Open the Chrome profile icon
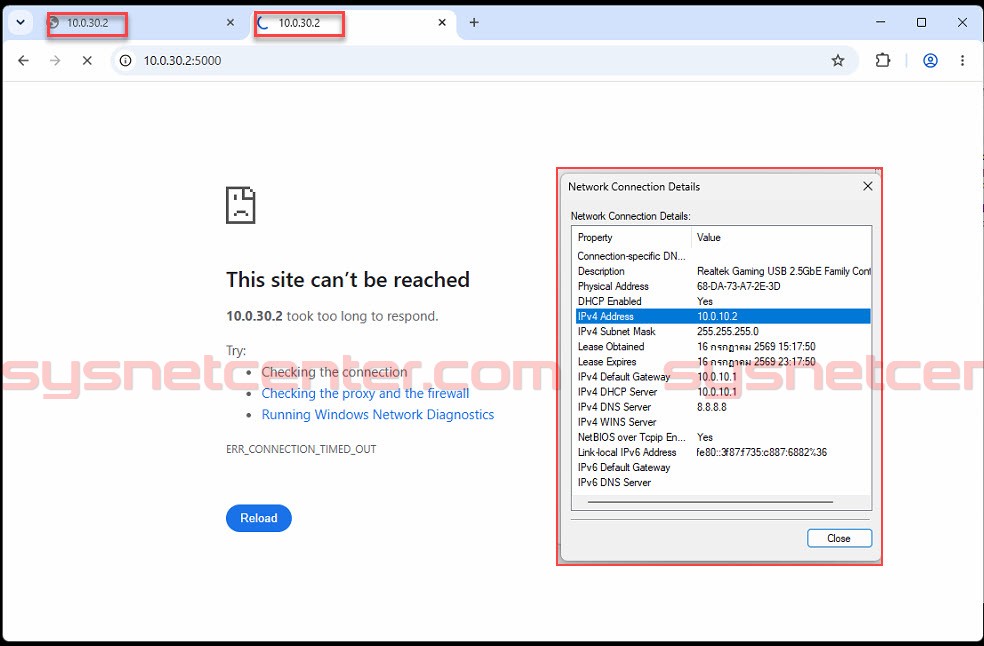The image size is (984, 646). (x=930, y=60)
